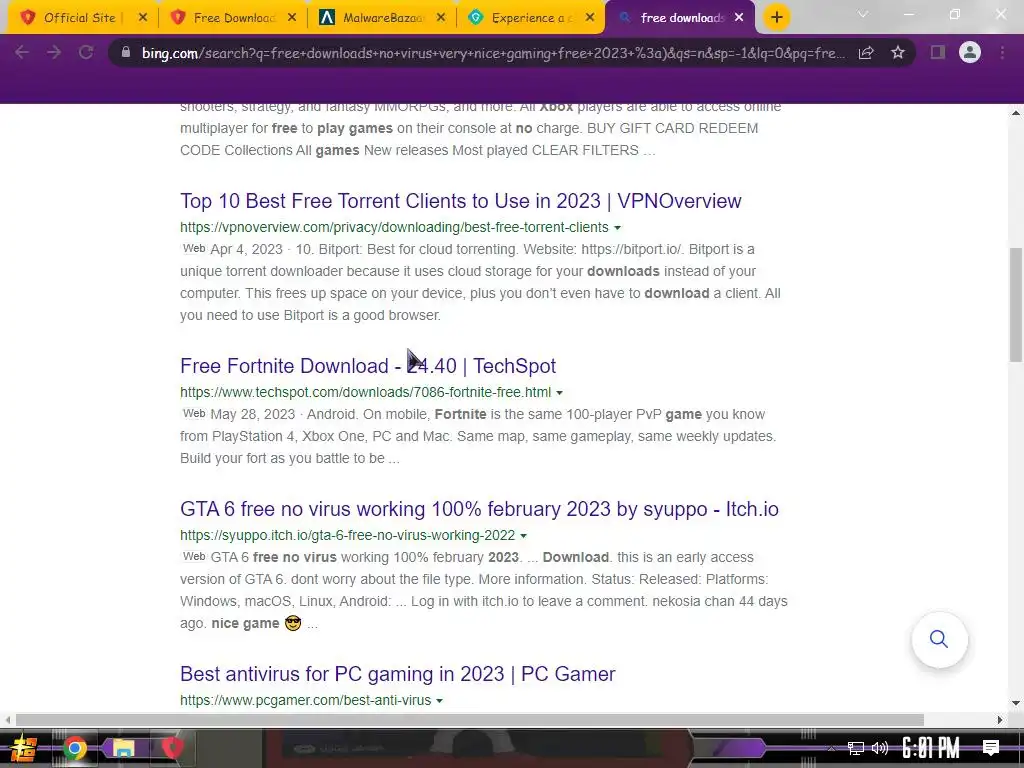
Task: Close the MalwareBazaar tab
Action: (x=441, y=18)
